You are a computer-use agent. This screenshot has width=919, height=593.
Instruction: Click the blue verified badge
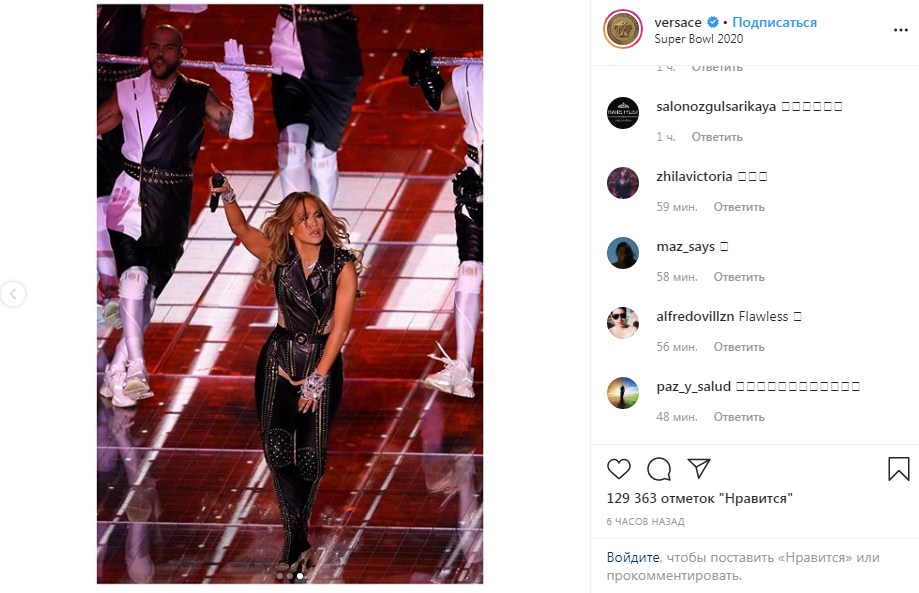point(714,22)
